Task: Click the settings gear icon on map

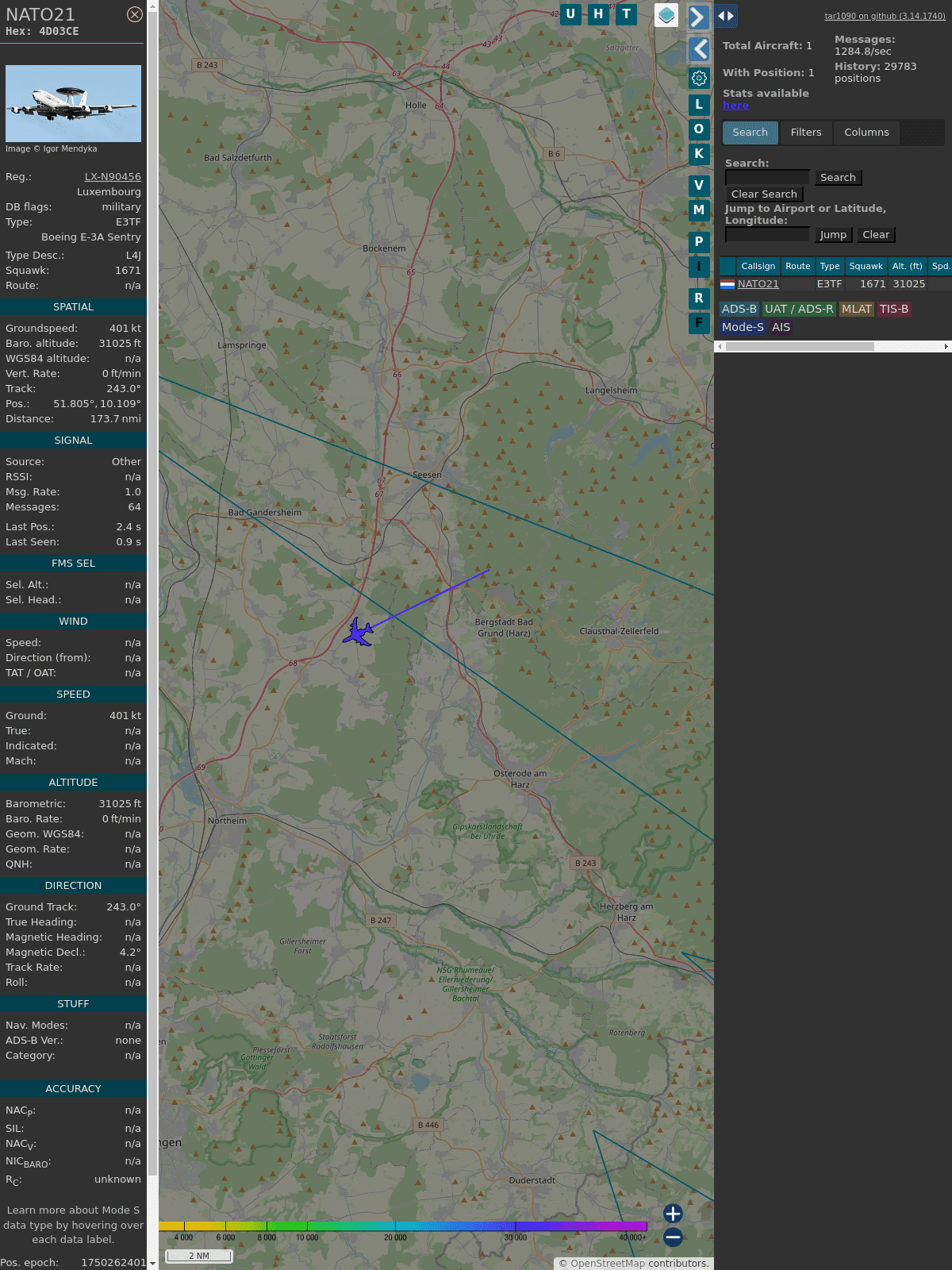Action: coord(699,78)
